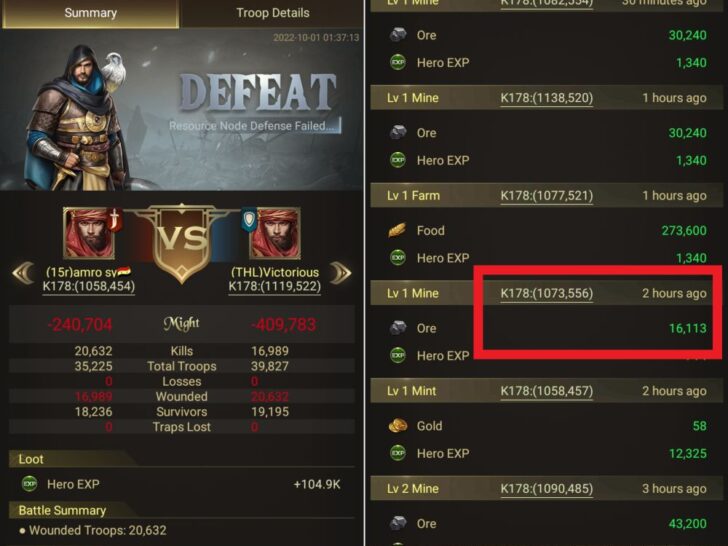Tap the Ore icon under Lv 2 Mine

tap(398, 523)
